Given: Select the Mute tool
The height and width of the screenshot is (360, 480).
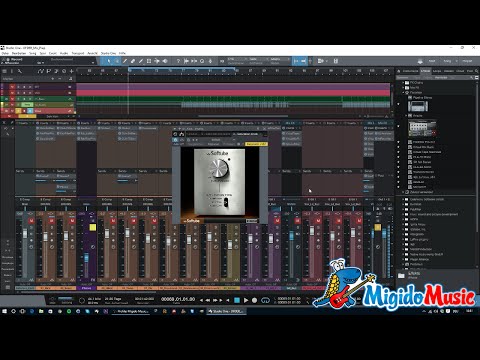Looking at the screenshot, I should (149, 61).
